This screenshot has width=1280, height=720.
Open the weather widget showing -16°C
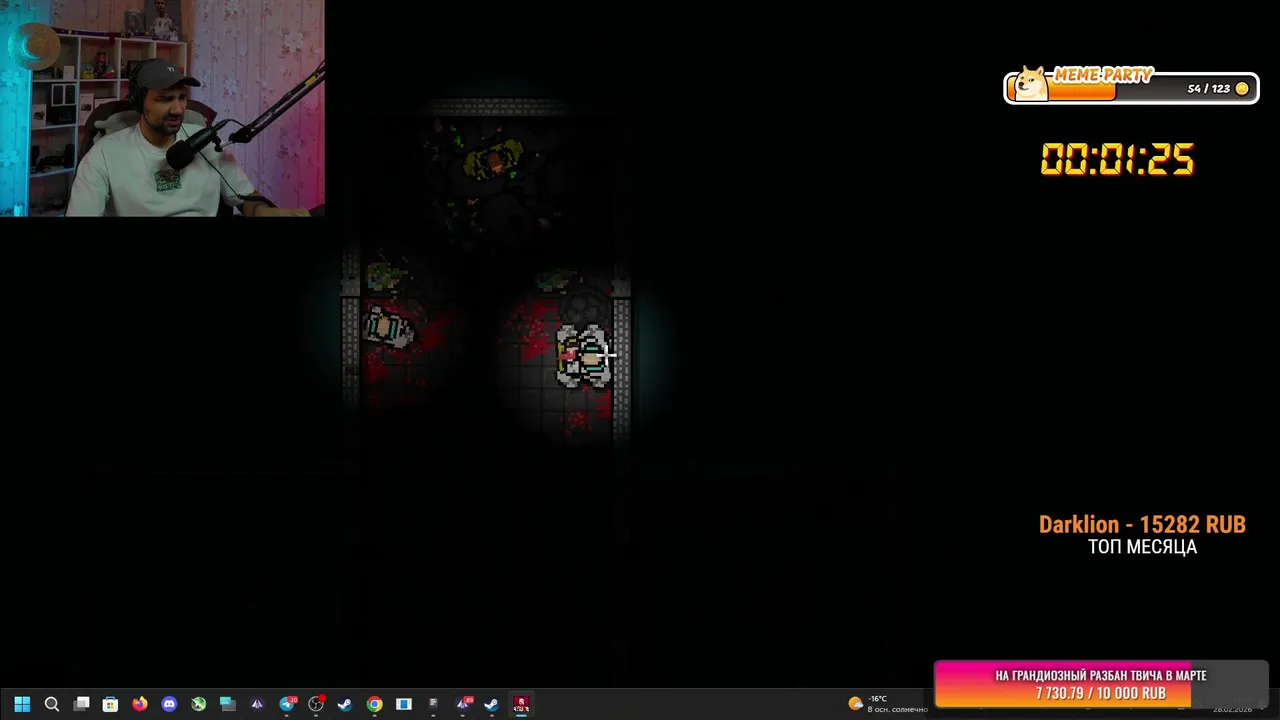pyautogui.click(x=888, y=704)
